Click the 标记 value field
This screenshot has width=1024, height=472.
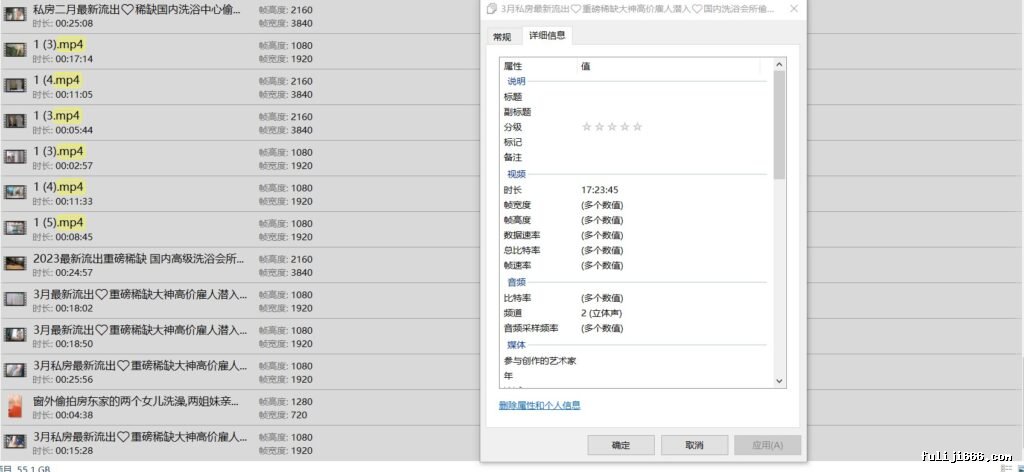[x=673, y=142]
